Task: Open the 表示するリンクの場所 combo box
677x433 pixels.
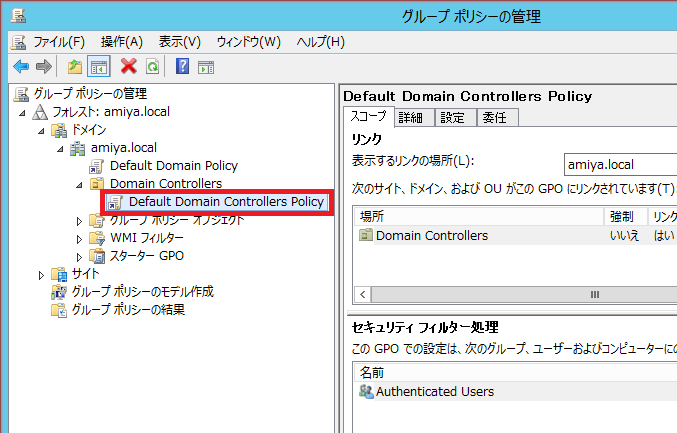Action: [620, 164]
